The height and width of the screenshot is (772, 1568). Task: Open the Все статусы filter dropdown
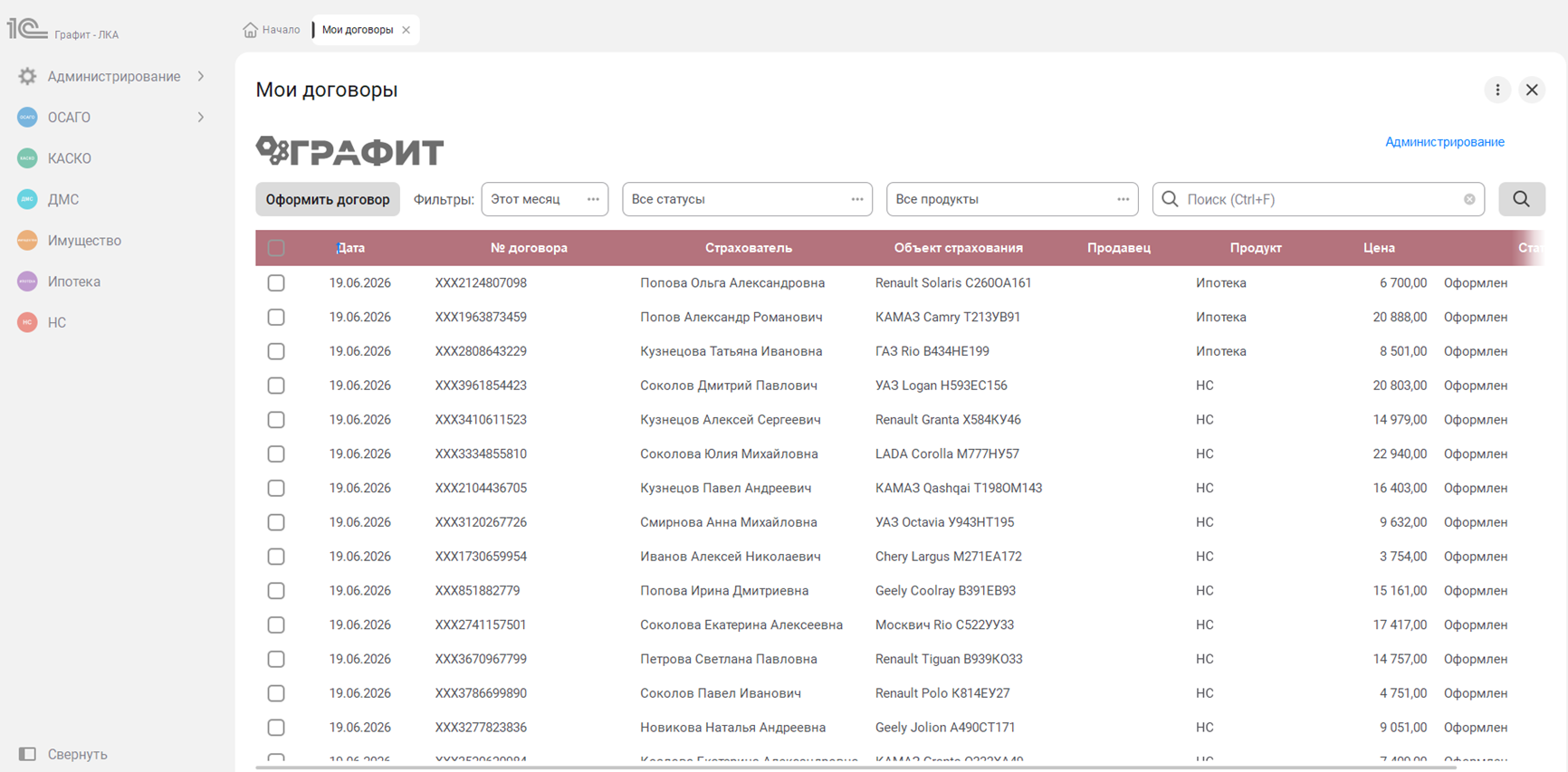coord(747,199)
